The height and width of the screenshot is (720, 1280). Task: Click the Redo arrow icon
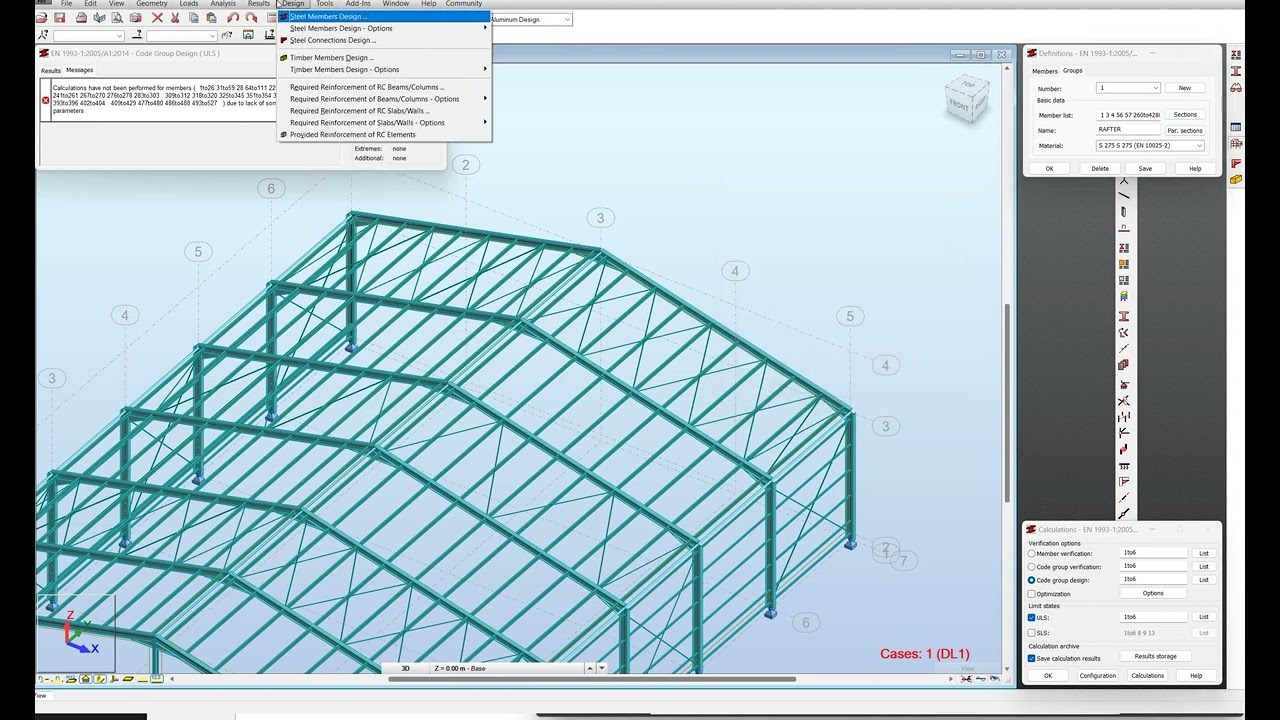pyautogui.click(x=251, y=17)
